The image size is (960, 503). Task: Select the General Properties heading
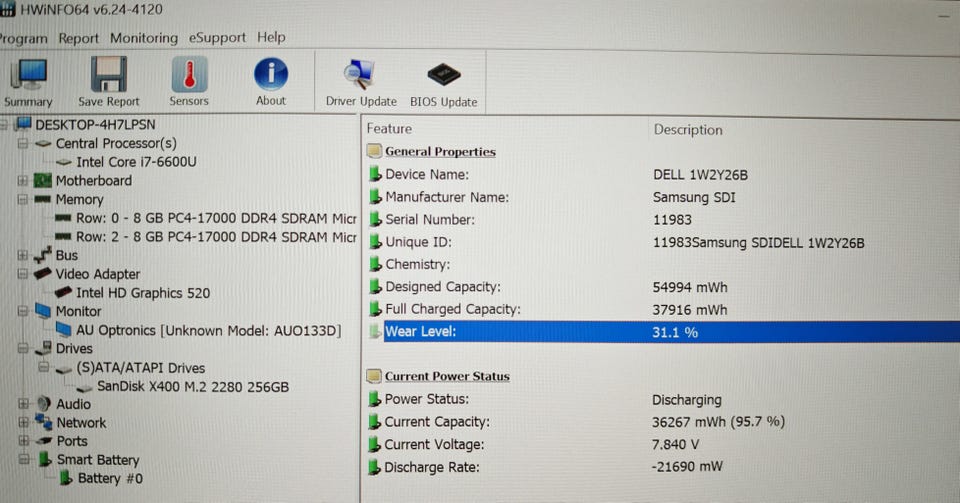tap(440, 152)
